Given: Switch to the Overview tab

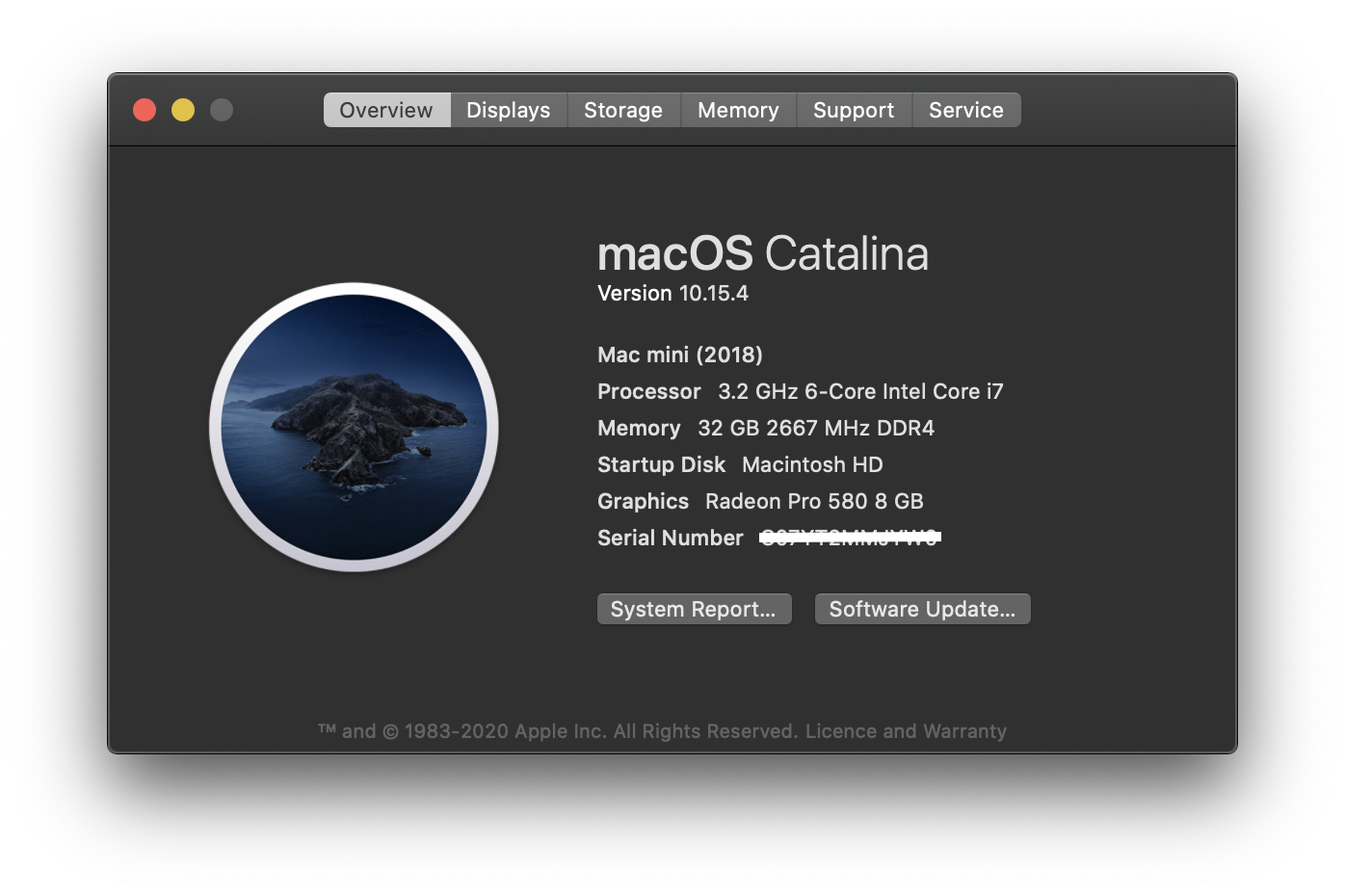Looking at the screenshot, I should [386, 110].
